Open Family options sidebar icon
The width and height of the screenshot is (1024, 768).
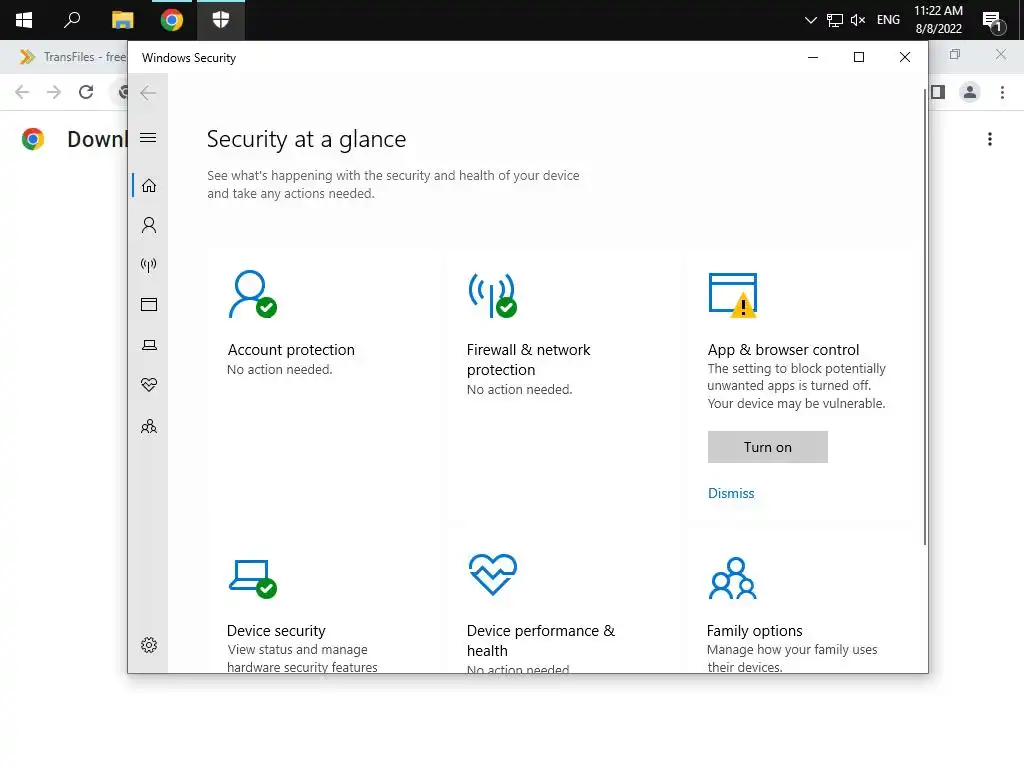pos(149,426)
